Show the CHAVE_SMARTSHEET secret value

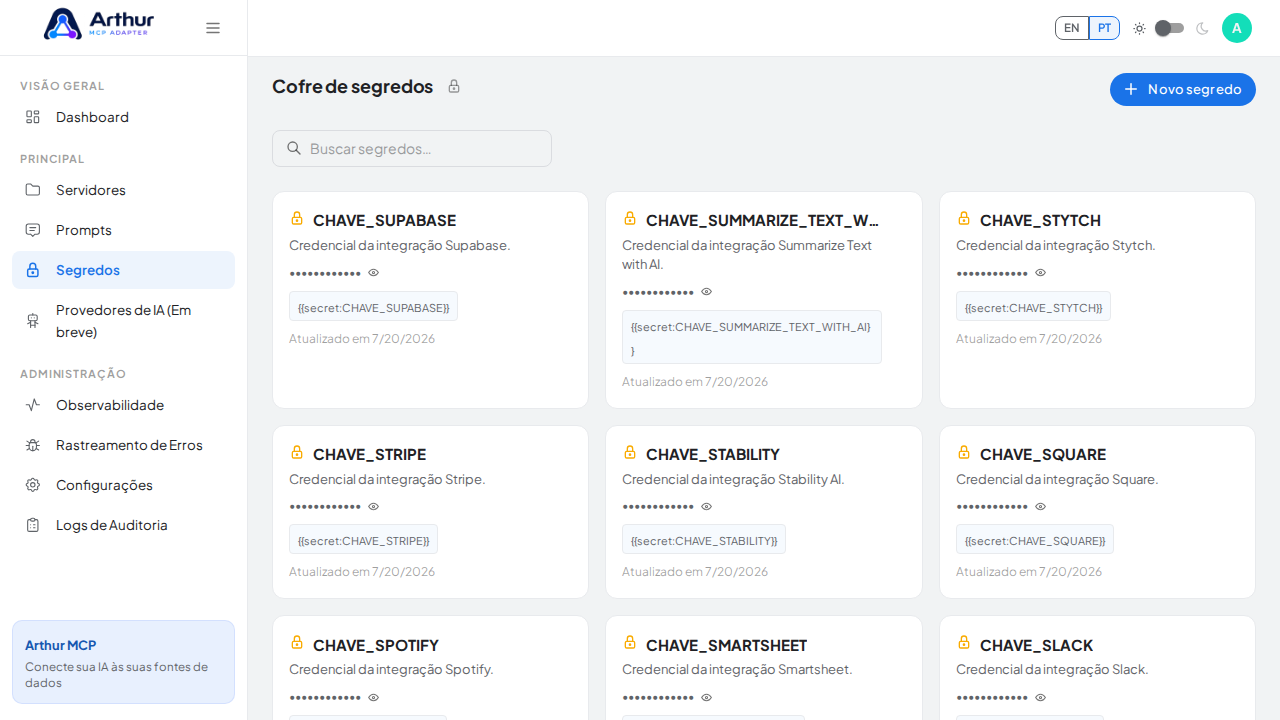click(x=706, y=697)
